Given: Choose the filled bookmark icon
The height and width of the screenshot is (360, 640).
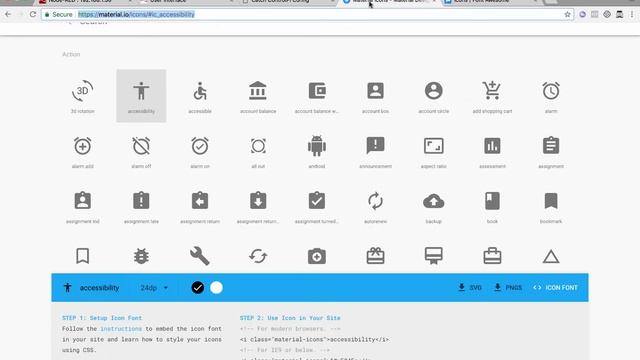Looking at the screenshot, I should coord(551,201).
